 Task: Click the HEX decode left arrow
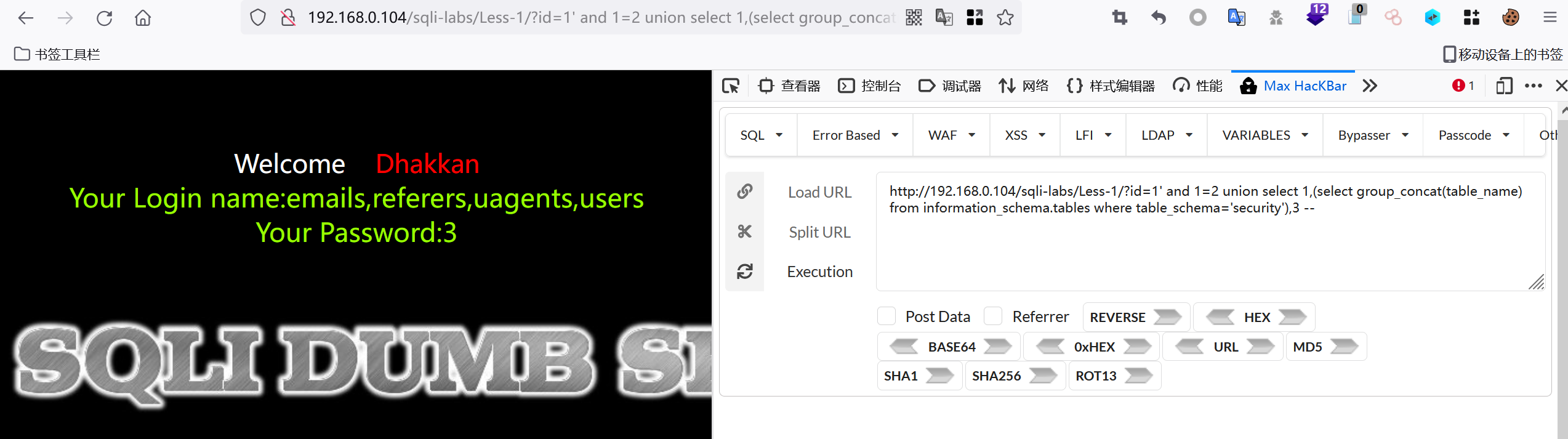1220,317
